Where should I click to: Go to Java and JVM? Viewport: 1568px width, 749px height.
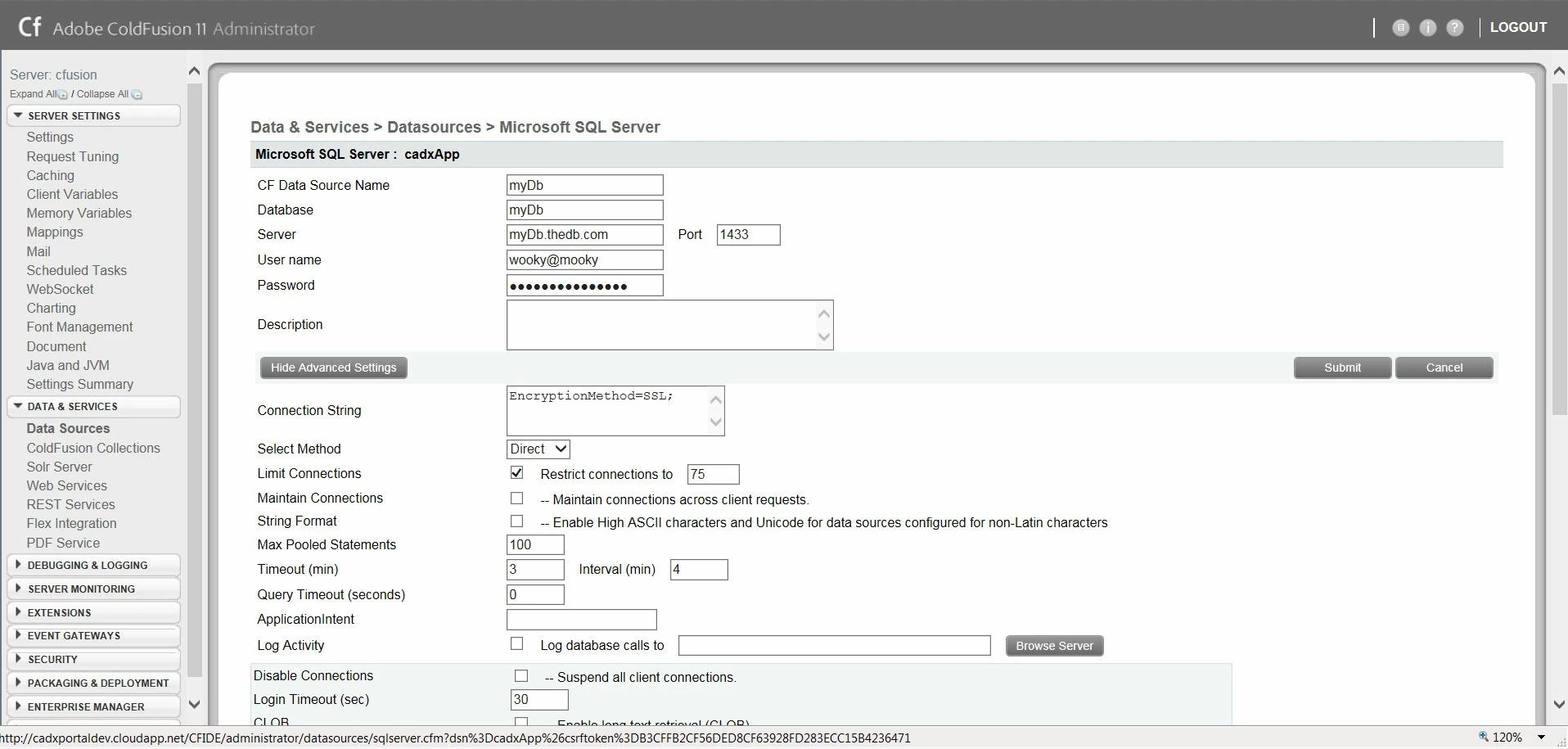click(x=68, y=365)
